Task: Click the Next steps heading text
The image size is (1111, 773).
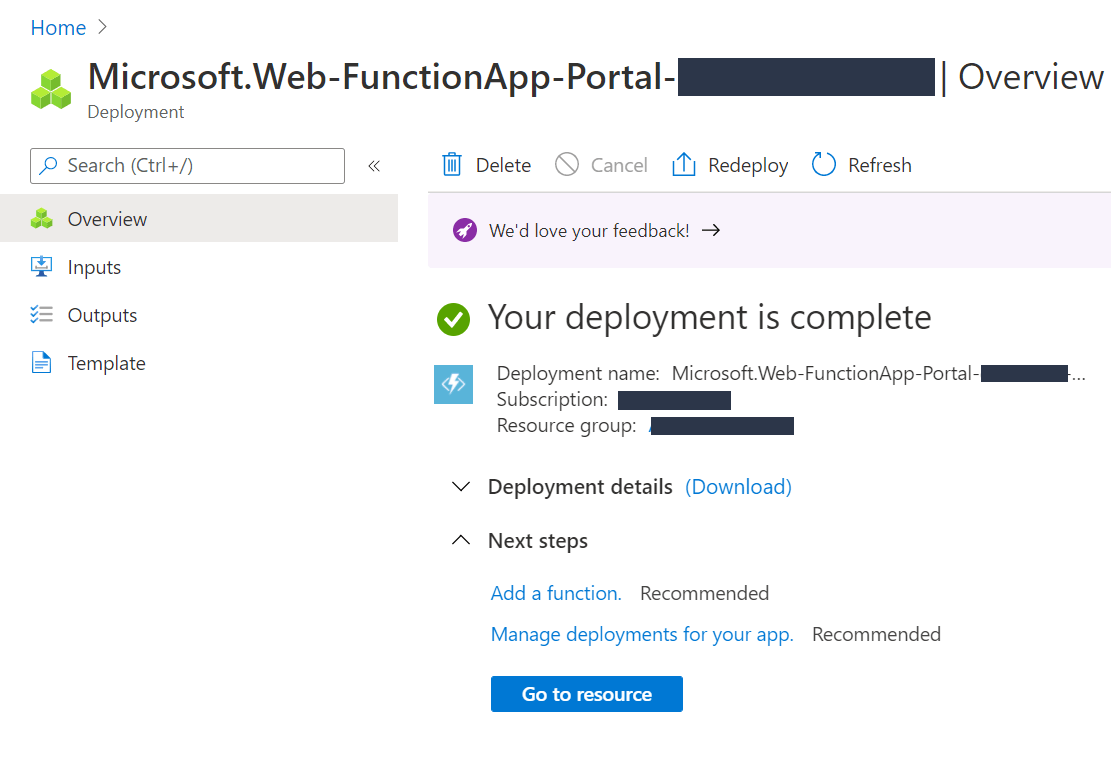Action: [538, 541]
